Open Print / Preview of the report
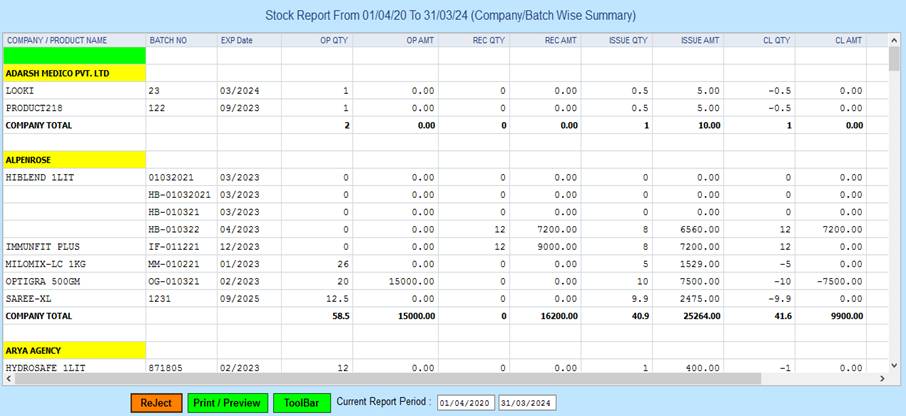 pyautogui.click(x=229, y=403)
